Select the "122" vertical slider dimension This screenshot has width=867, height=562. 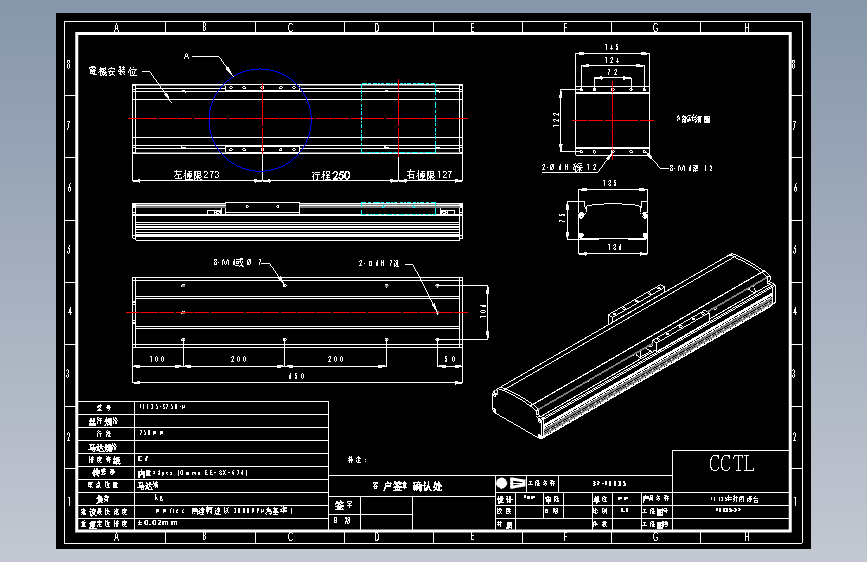(556, 120)
